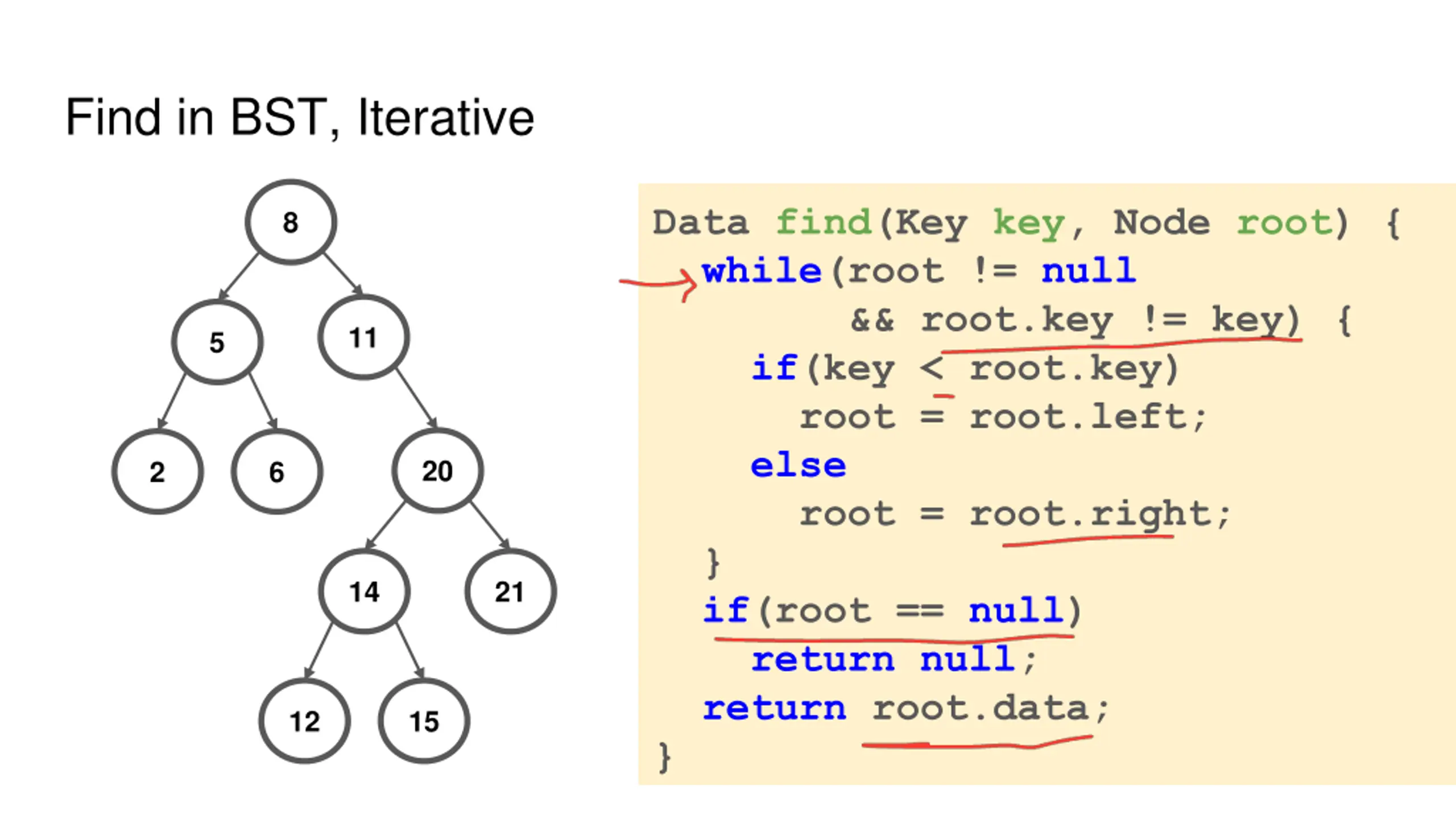The image size is (1456, 819).
Task: Select tree node 5
Action: click(217, 342)
